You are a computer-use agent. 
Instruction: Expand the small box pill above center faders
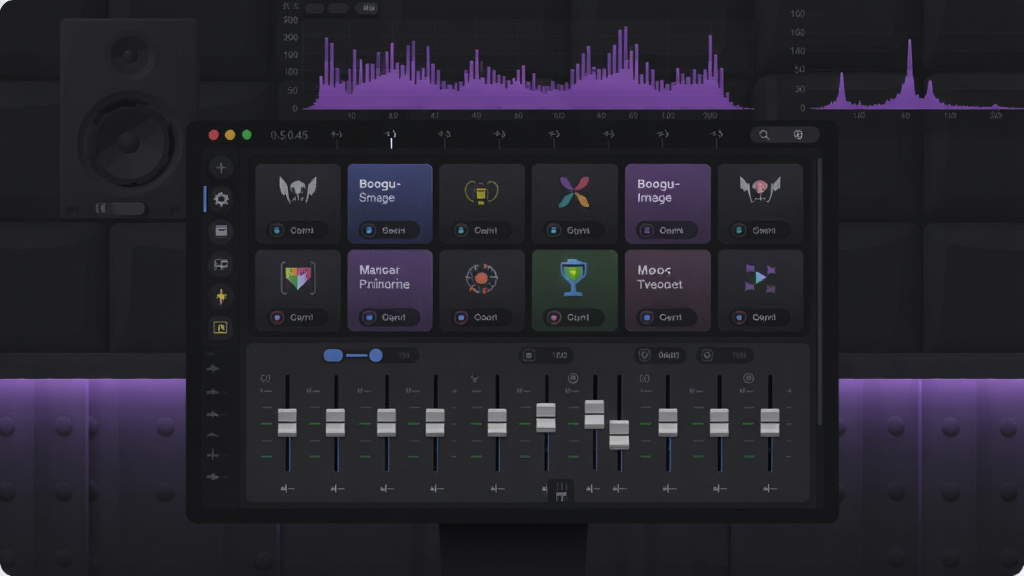click(547, 355)
